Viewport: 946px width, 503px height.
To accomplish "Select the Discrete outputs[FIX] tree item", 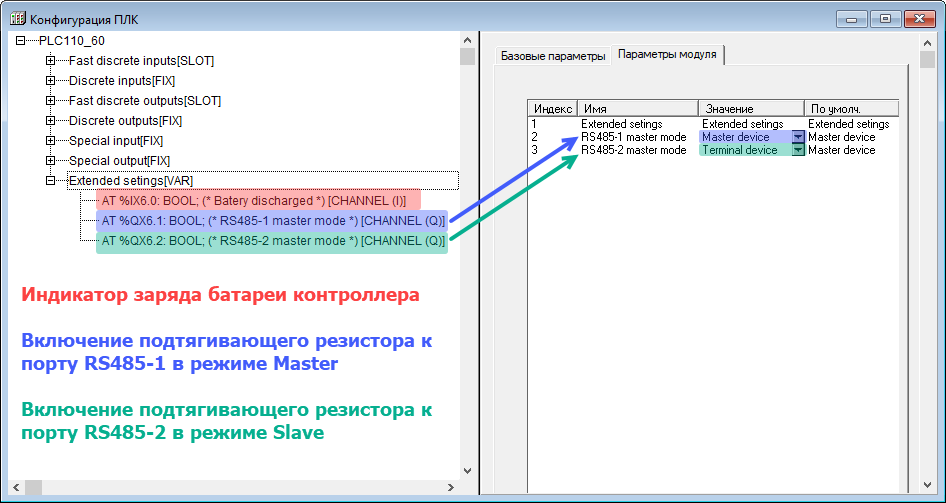I will (x=125, y=121).
